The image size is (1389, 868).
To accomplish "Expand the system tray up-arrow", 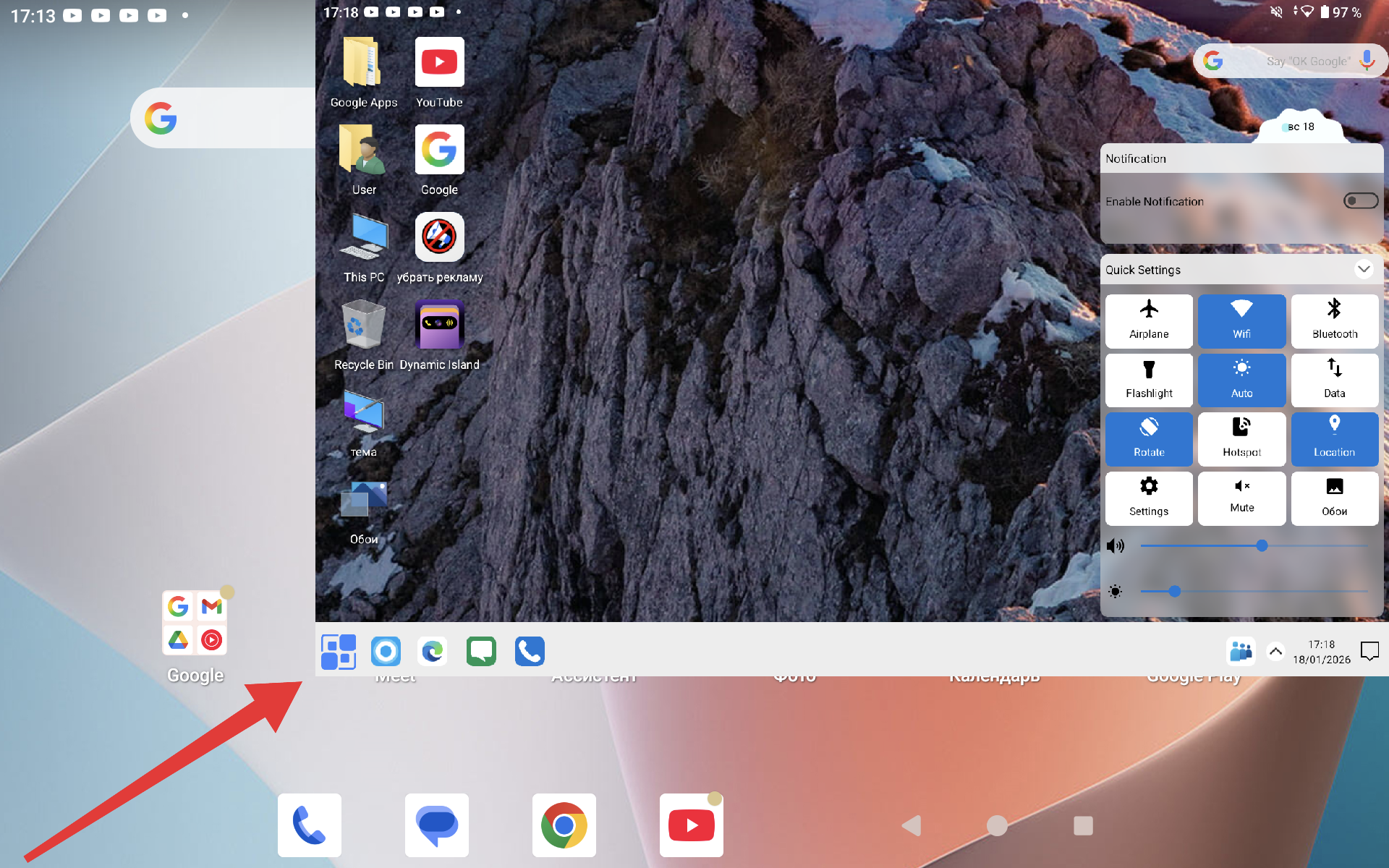I will [x=1275, y=652].
